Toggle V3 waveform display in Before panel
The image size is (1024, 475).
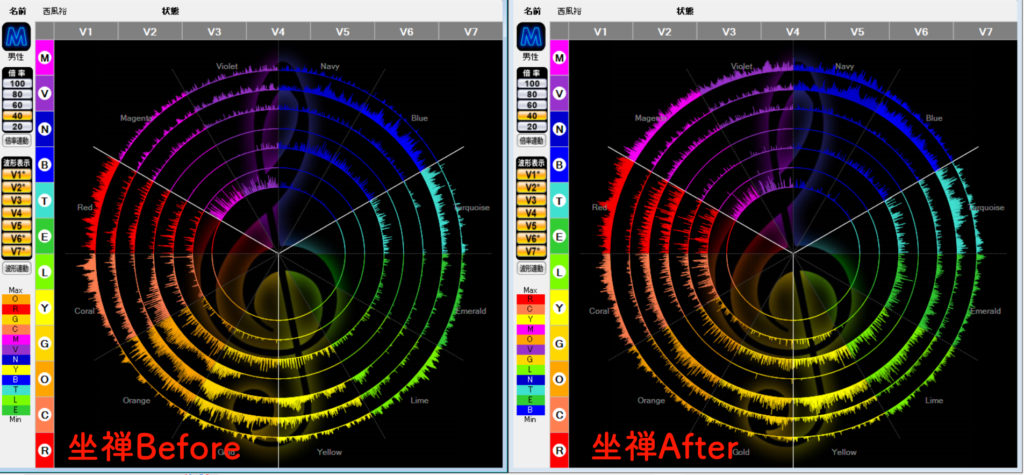16,200
